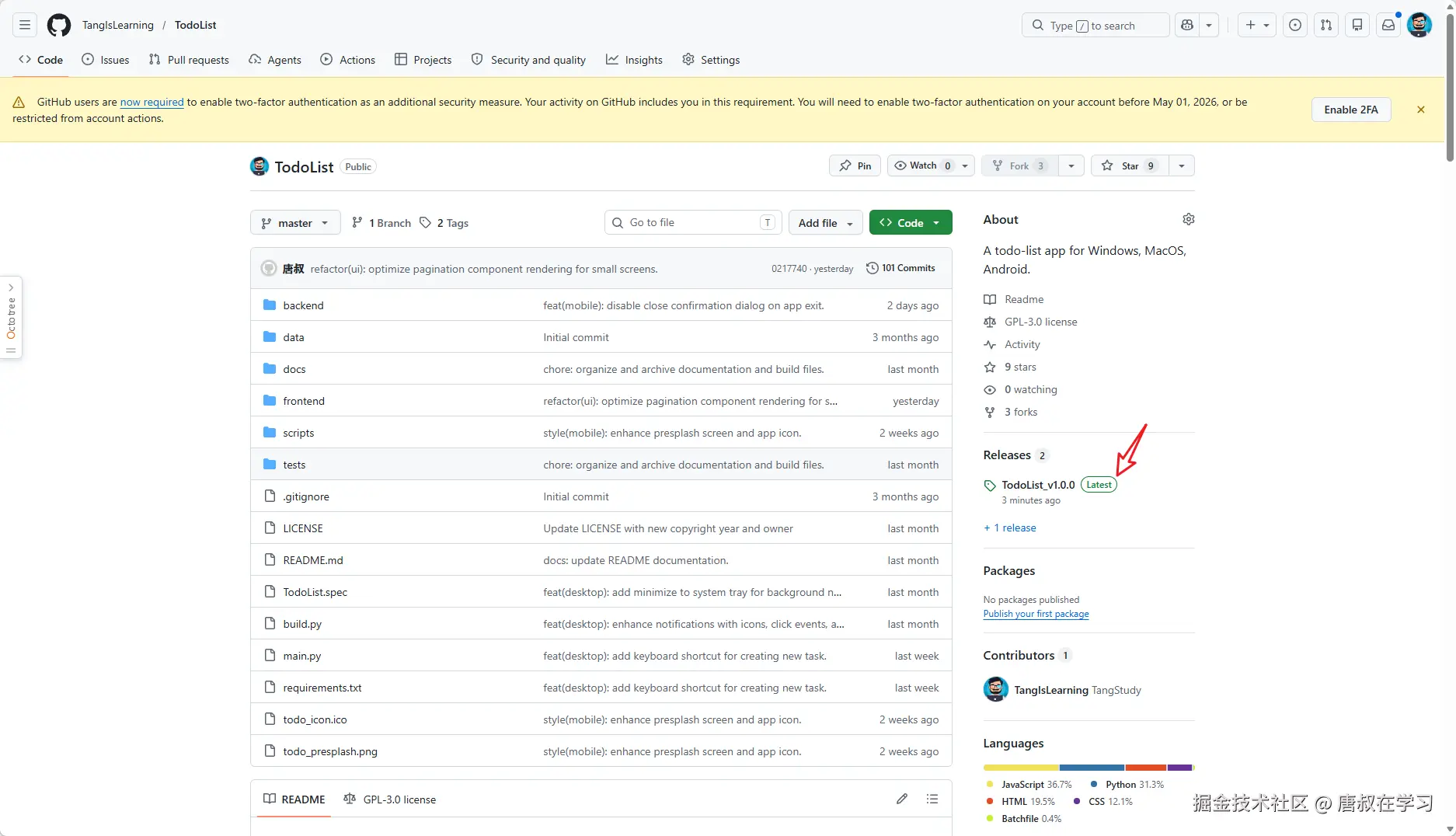The height and width of the screenshot is (836, 1456).
Task: Open the Star lists dropdown arrow
Action: pos(1182,165)
